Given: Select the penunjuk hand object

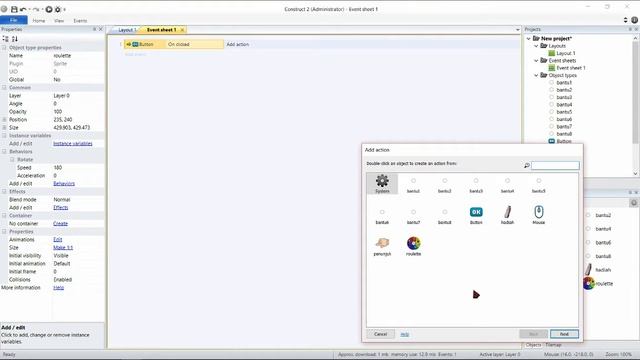Looking at the screenshot, I should [382, 247].
